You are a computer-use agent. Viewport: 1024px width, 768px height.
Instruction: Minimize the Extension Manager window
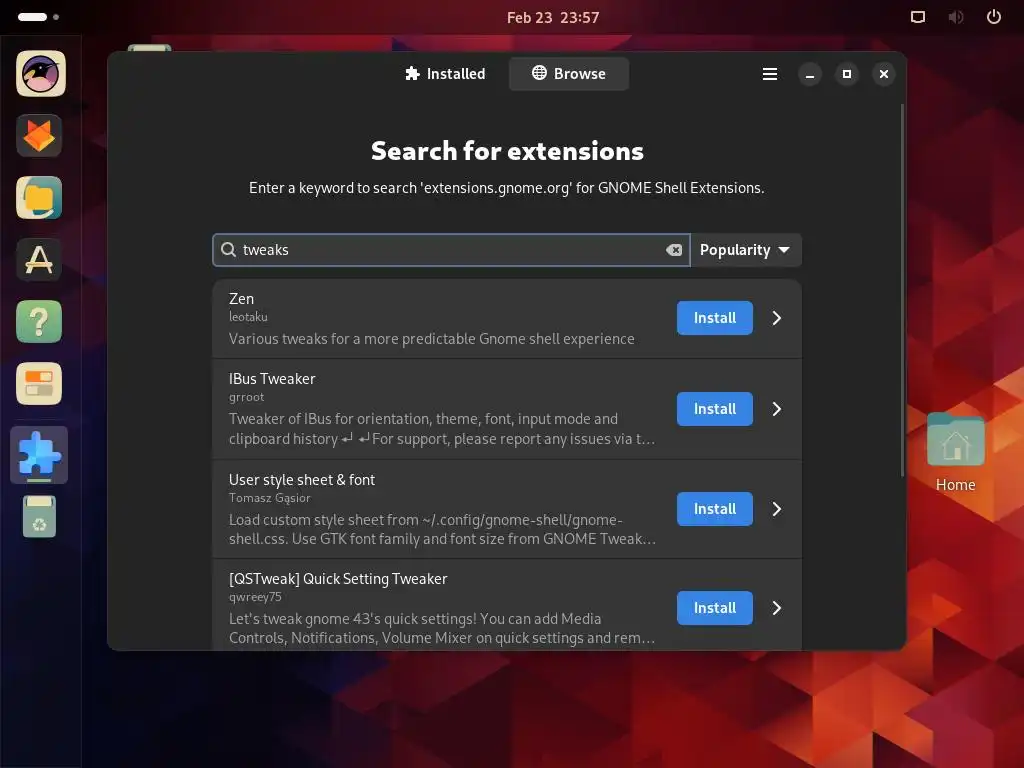(810, 74)
